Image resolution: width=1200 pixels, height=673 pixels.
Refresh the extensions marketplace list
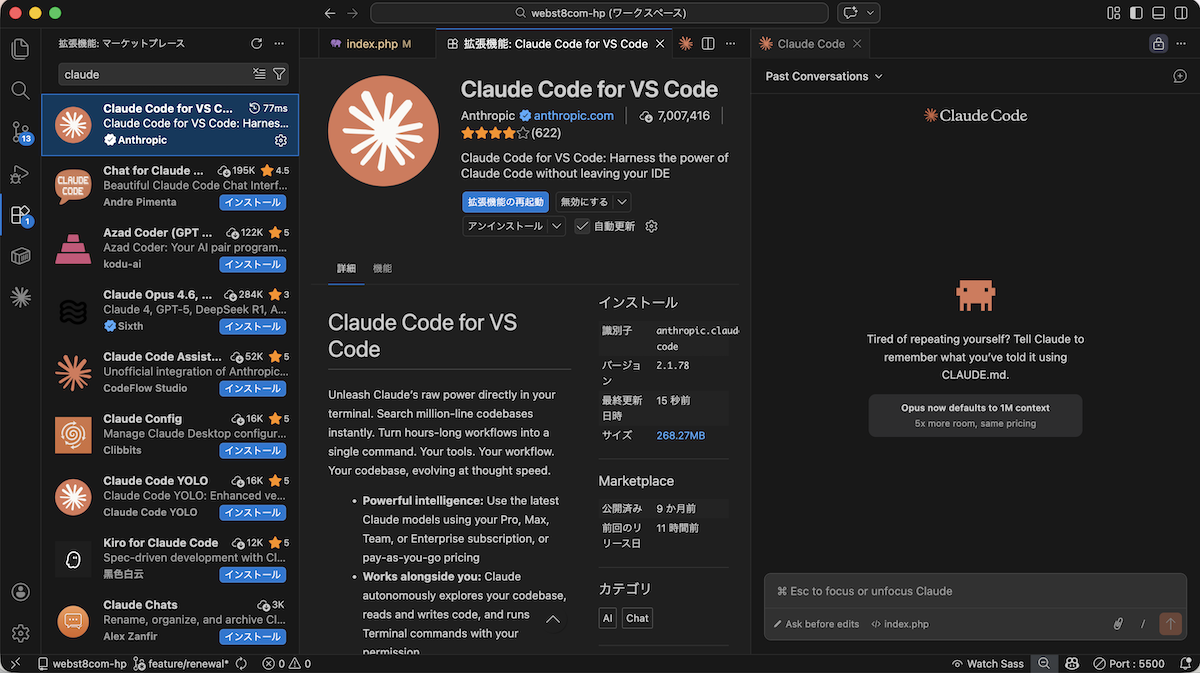[x=257, y=44]
